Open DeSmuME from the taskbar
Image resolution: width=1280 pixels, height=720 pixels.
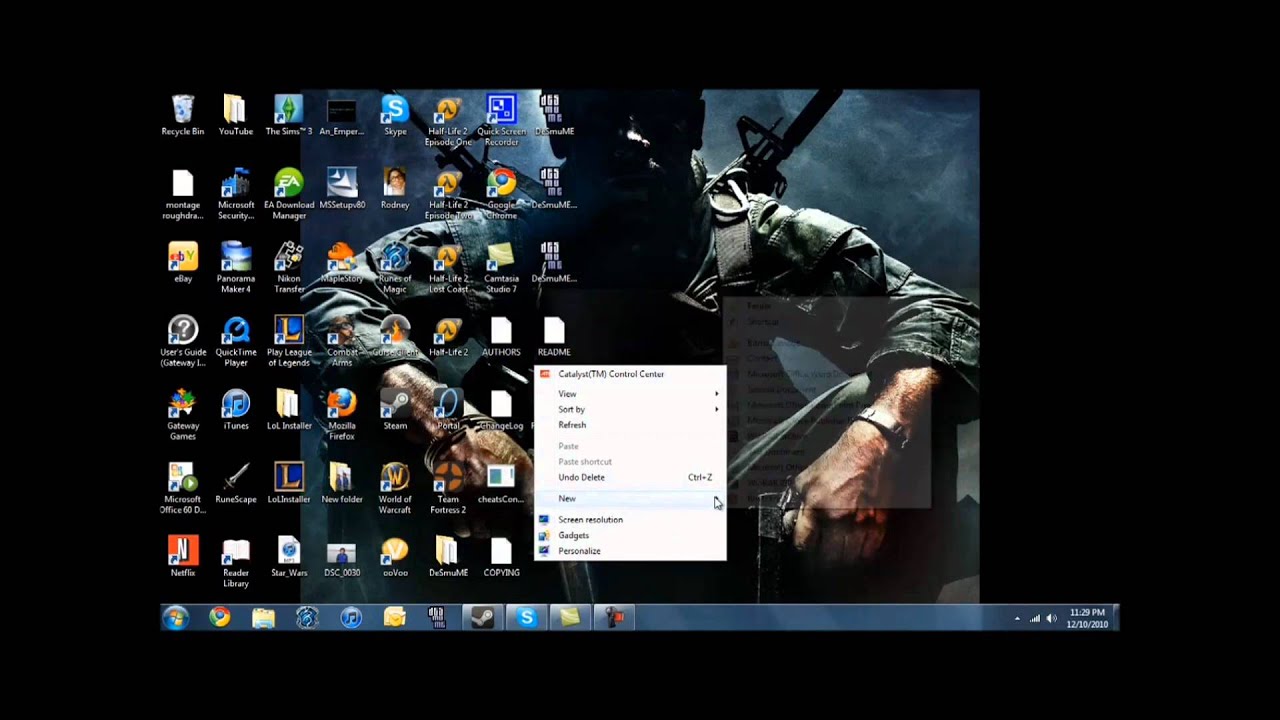click(x=438, y=618)
